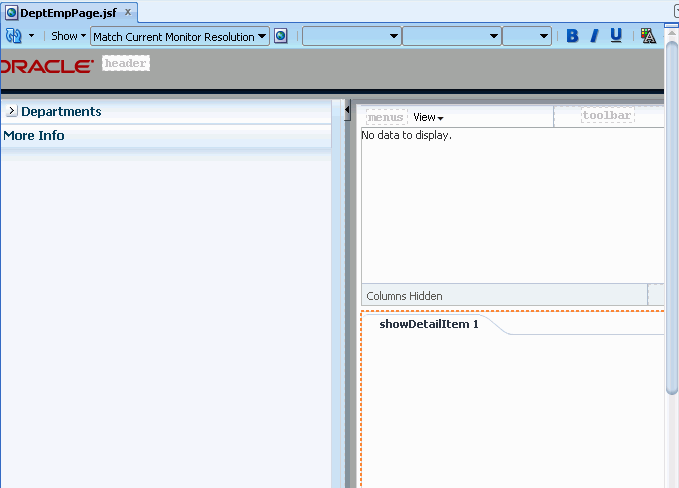Click the Refresh page icon in toolbar
This screenshot has height=488, width=679.
[x=14, y=36]
